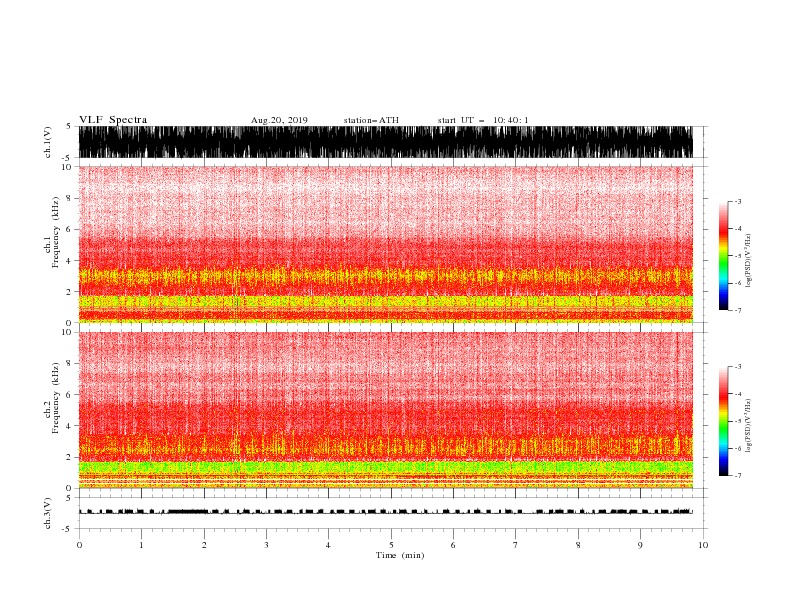This screenshot has width=792, height=612.
Task: Click the "8" kHz tick on ch.1 spectrogram axis
Action: 70,198
